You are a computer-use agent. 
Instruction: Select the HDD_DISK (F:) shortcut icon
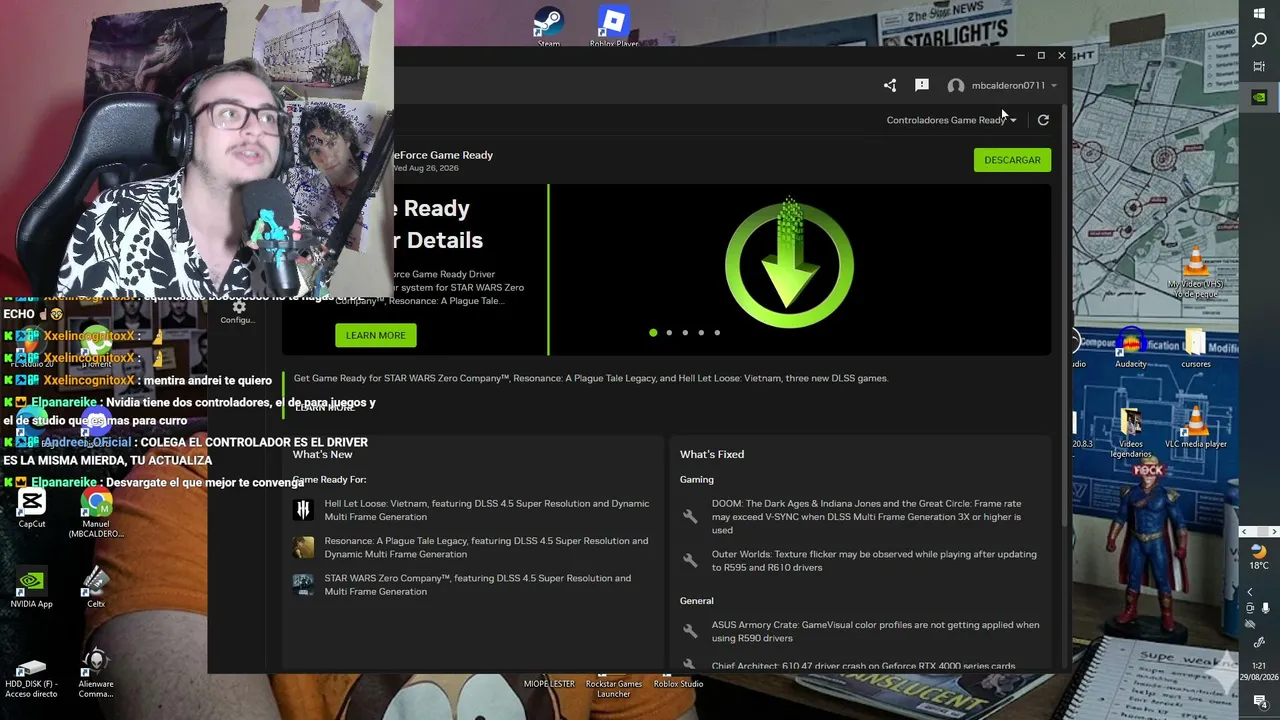(31, 679)
